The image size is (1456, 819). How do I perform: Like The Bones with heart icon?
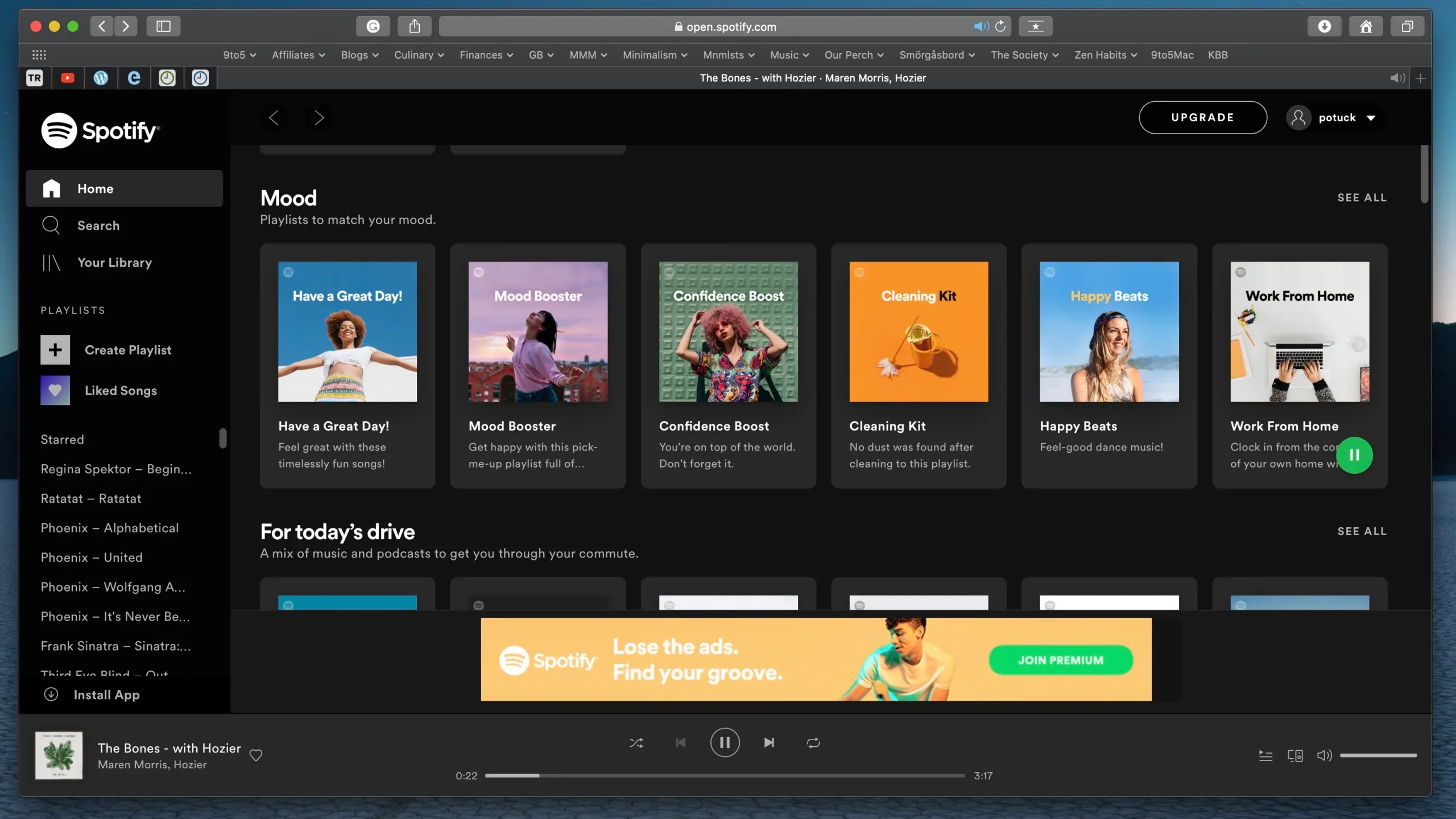(x=256, y=755)
